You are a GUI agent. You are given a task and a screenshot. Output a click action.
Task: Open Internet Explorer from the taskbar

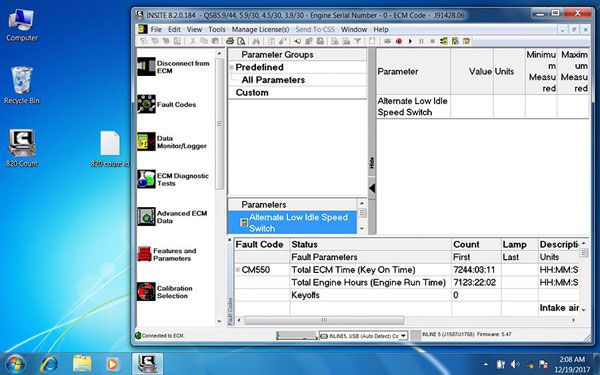pyautogui.click(x=49, y=364)
